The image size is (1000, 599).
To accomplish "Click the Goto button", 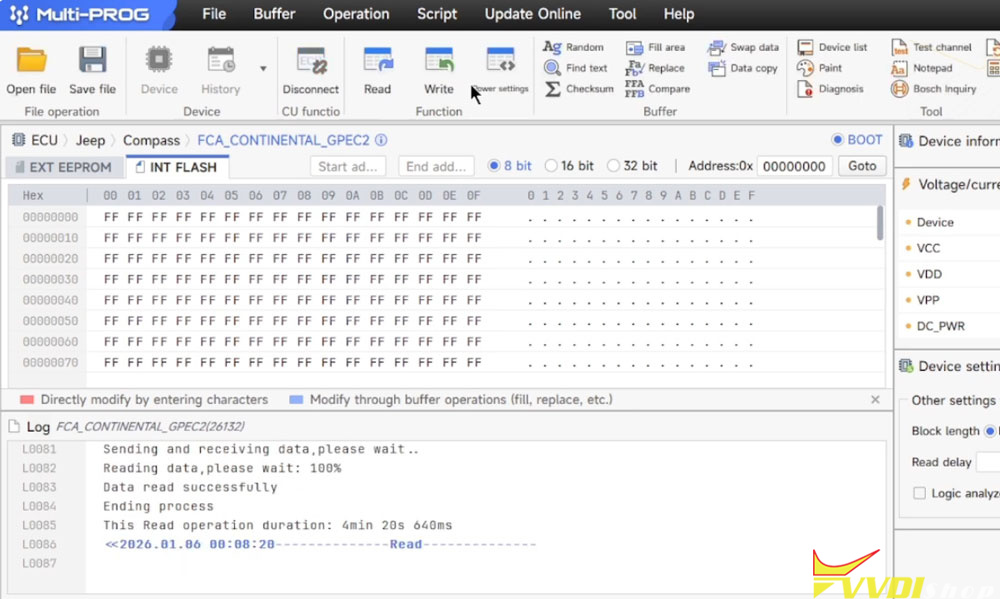I will pyautogui.click(x=862, y=166).
